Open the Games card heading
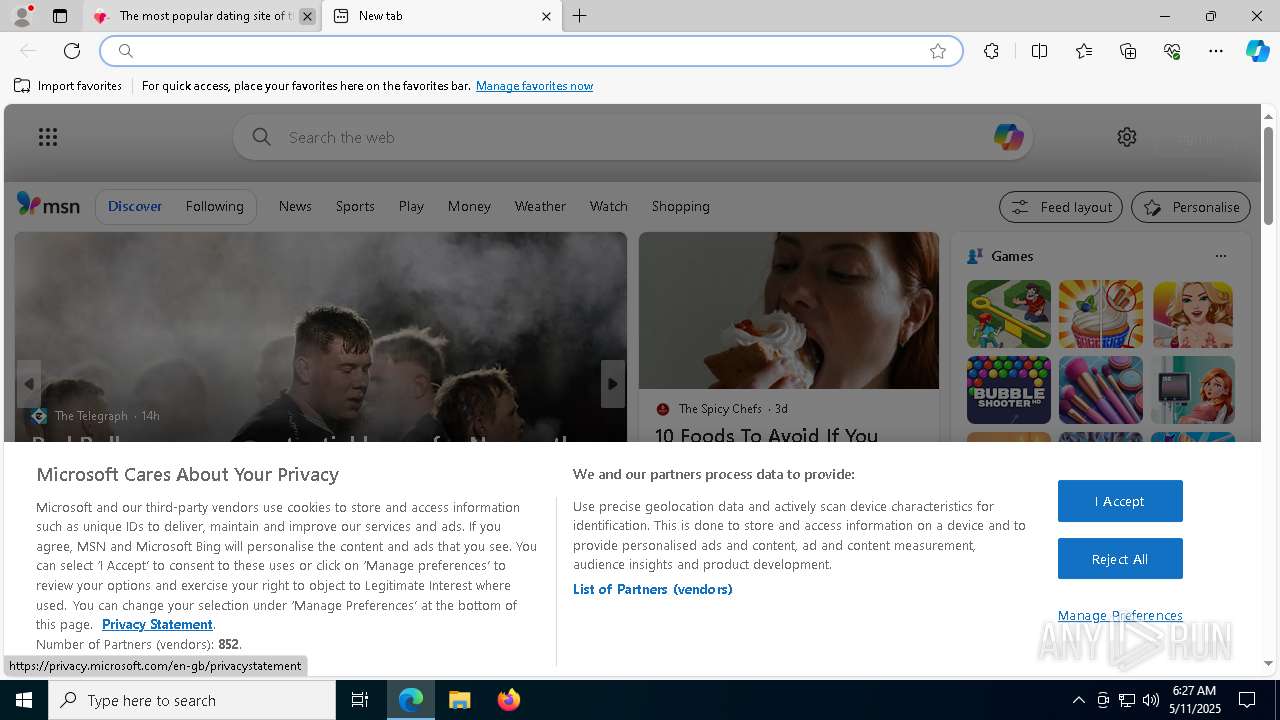Viewport: 1280px width, 720px height. (1012, 256)
